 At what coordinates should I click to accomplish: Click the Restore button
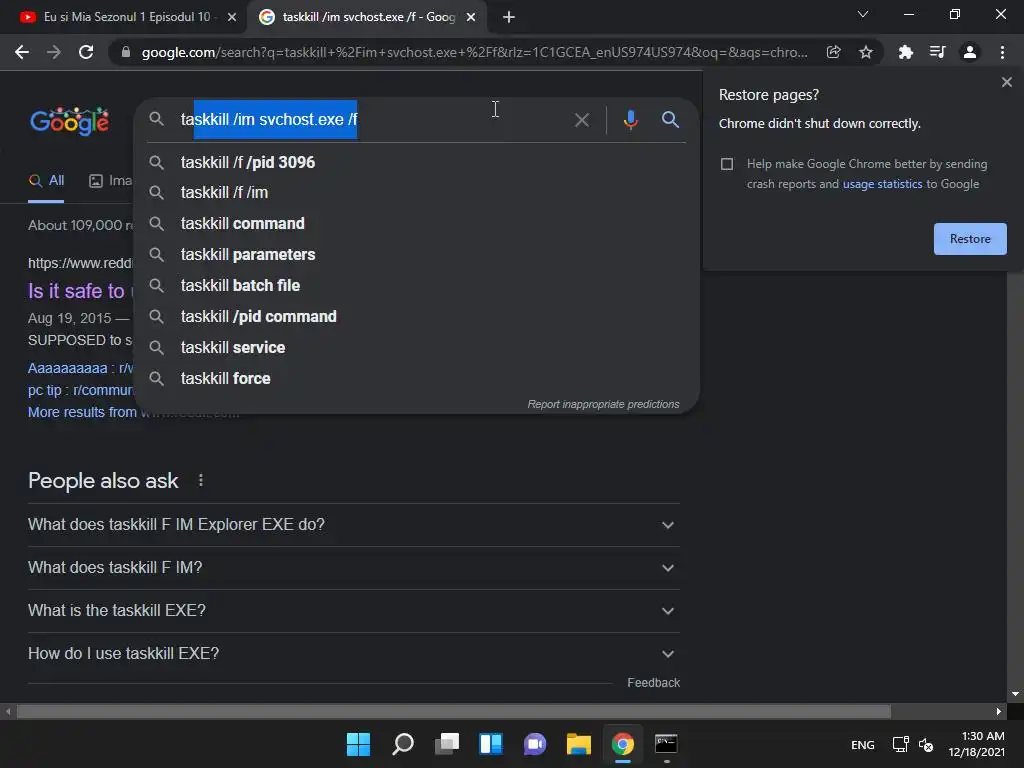pos(970,239)
